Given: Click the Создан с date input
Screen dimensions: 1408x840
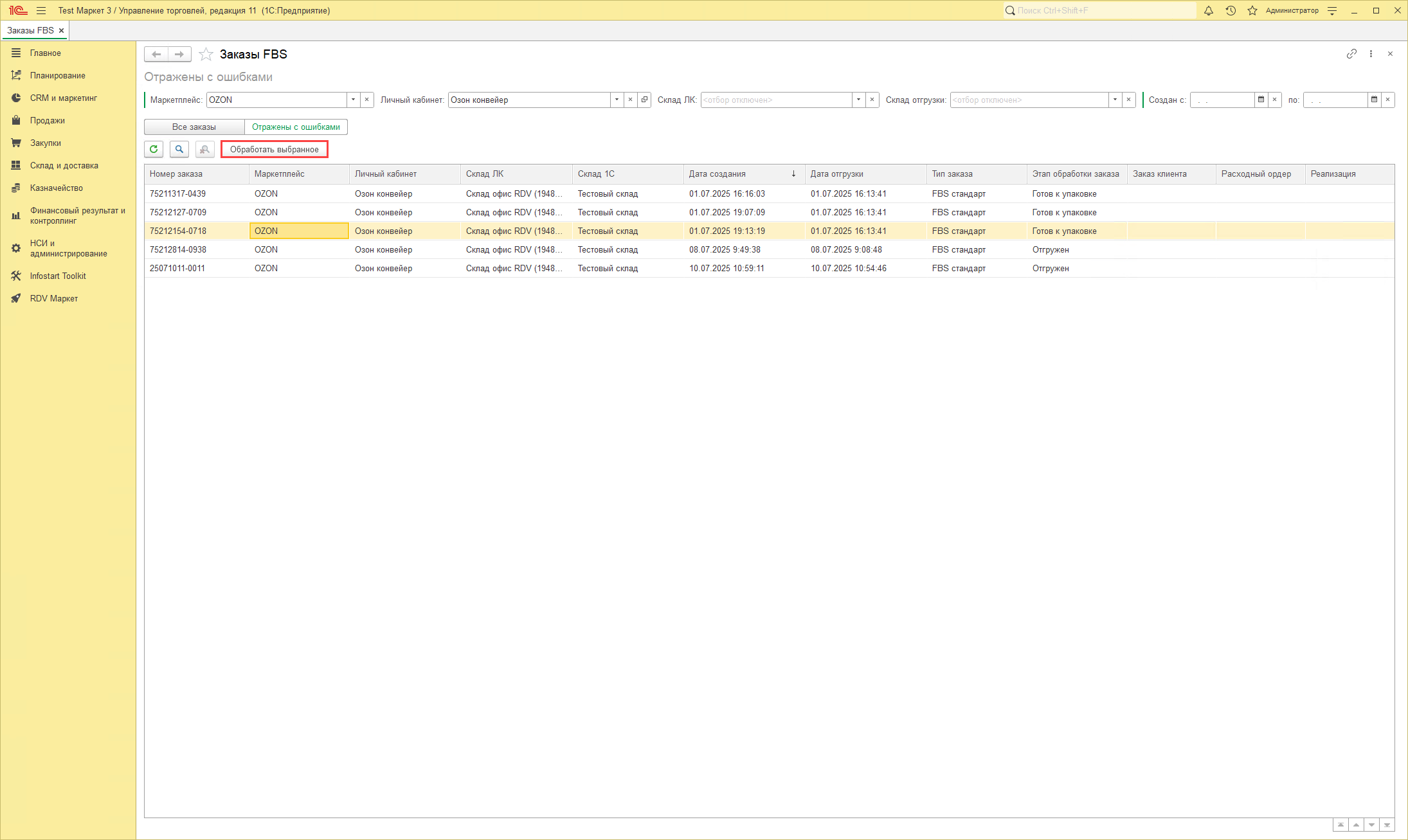Looking at the screenshot, I should pos(1222,100).
